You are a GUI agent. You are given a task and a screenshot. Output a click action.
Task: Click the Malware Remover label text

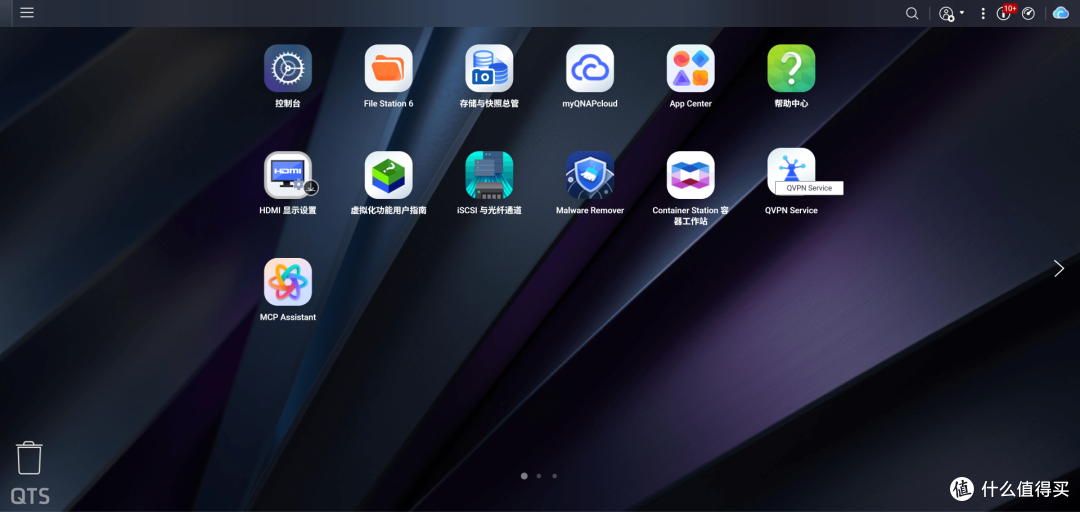pos(590,210)
